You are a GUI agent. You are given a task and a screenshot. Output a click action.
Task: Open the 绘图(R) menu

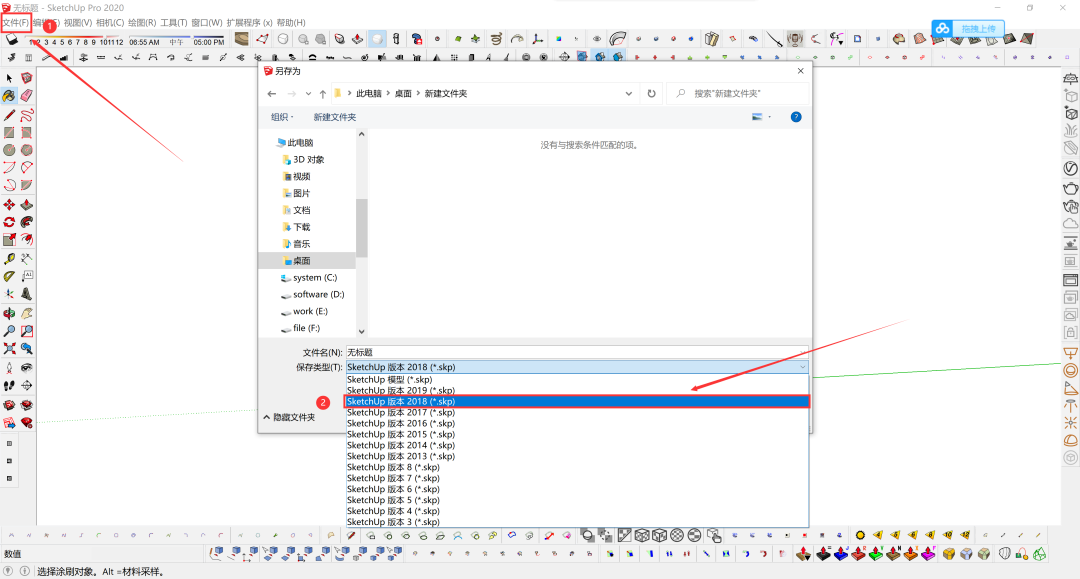[142, 23]
